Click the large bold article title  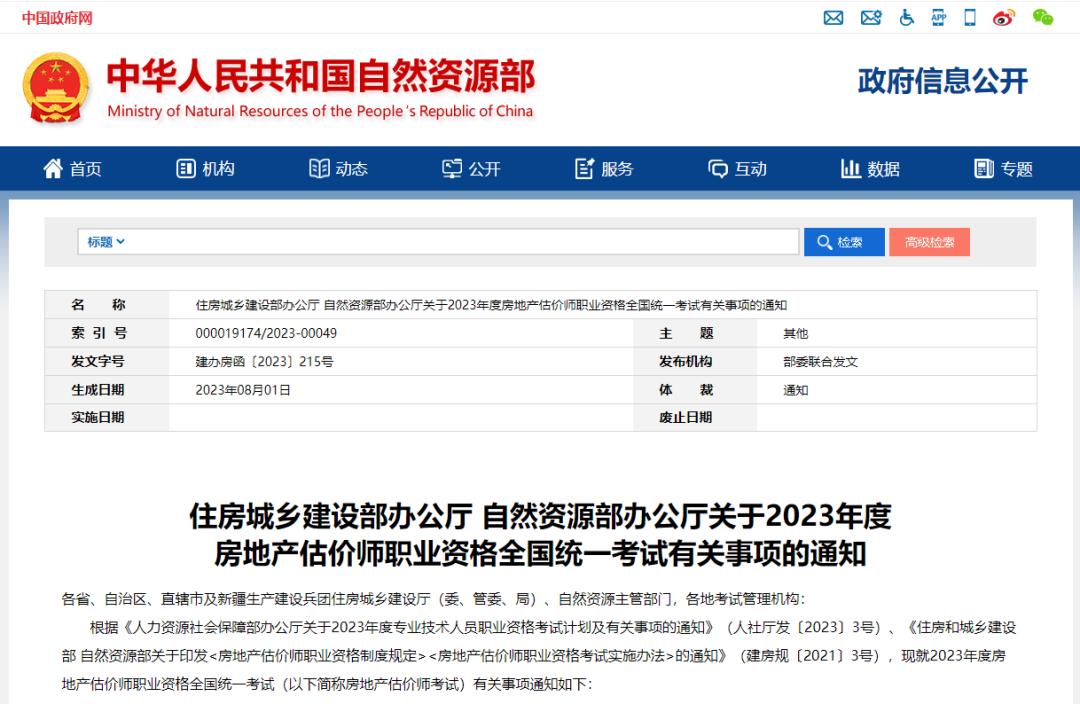pos(540,535)
